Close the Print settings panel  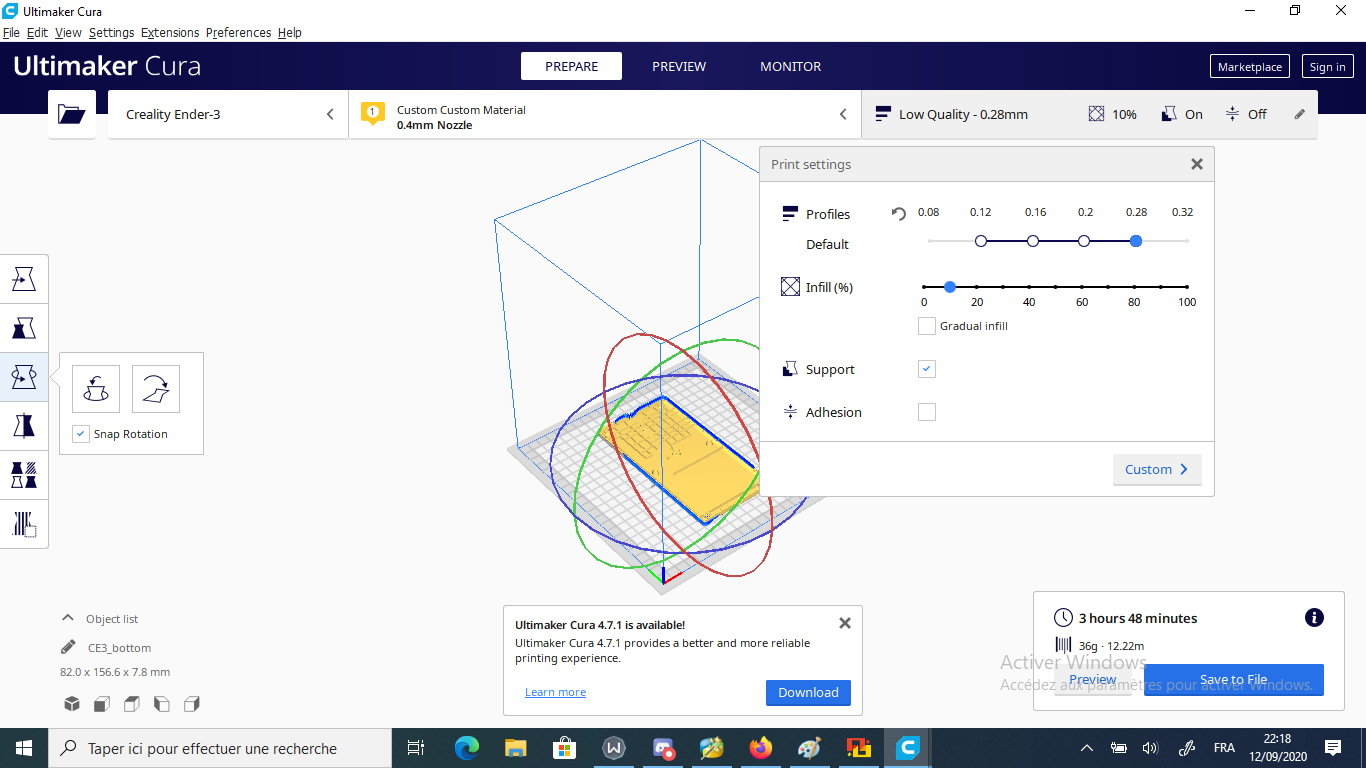[1196, 164]
